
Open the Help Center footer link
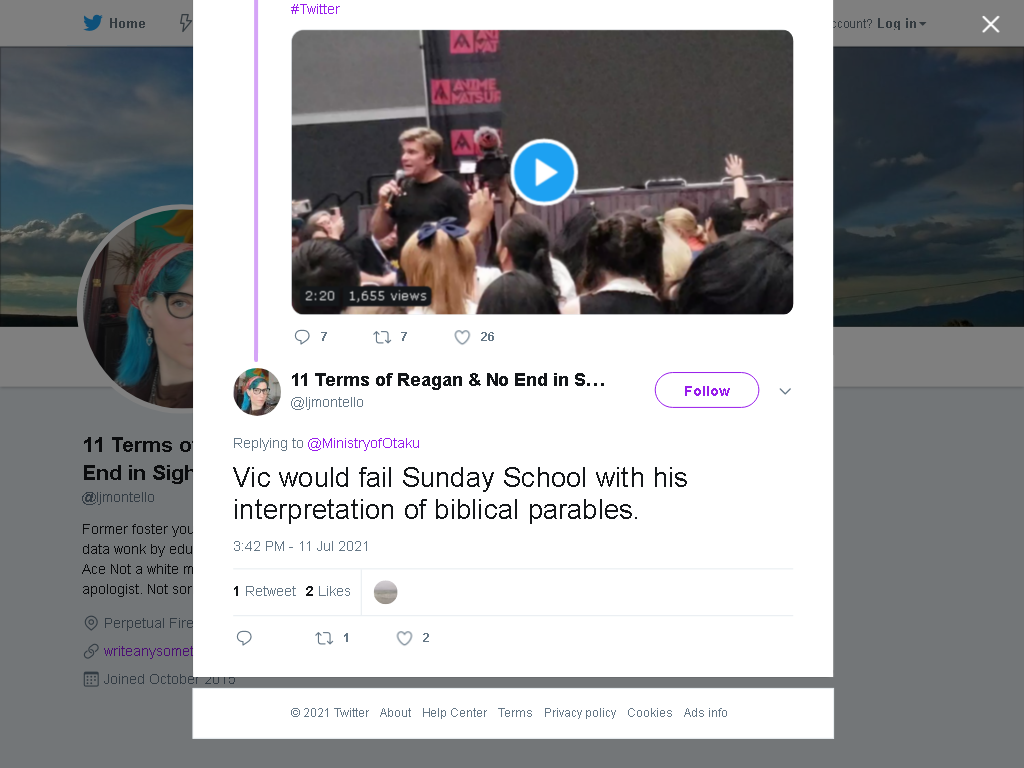click(455, 712)
